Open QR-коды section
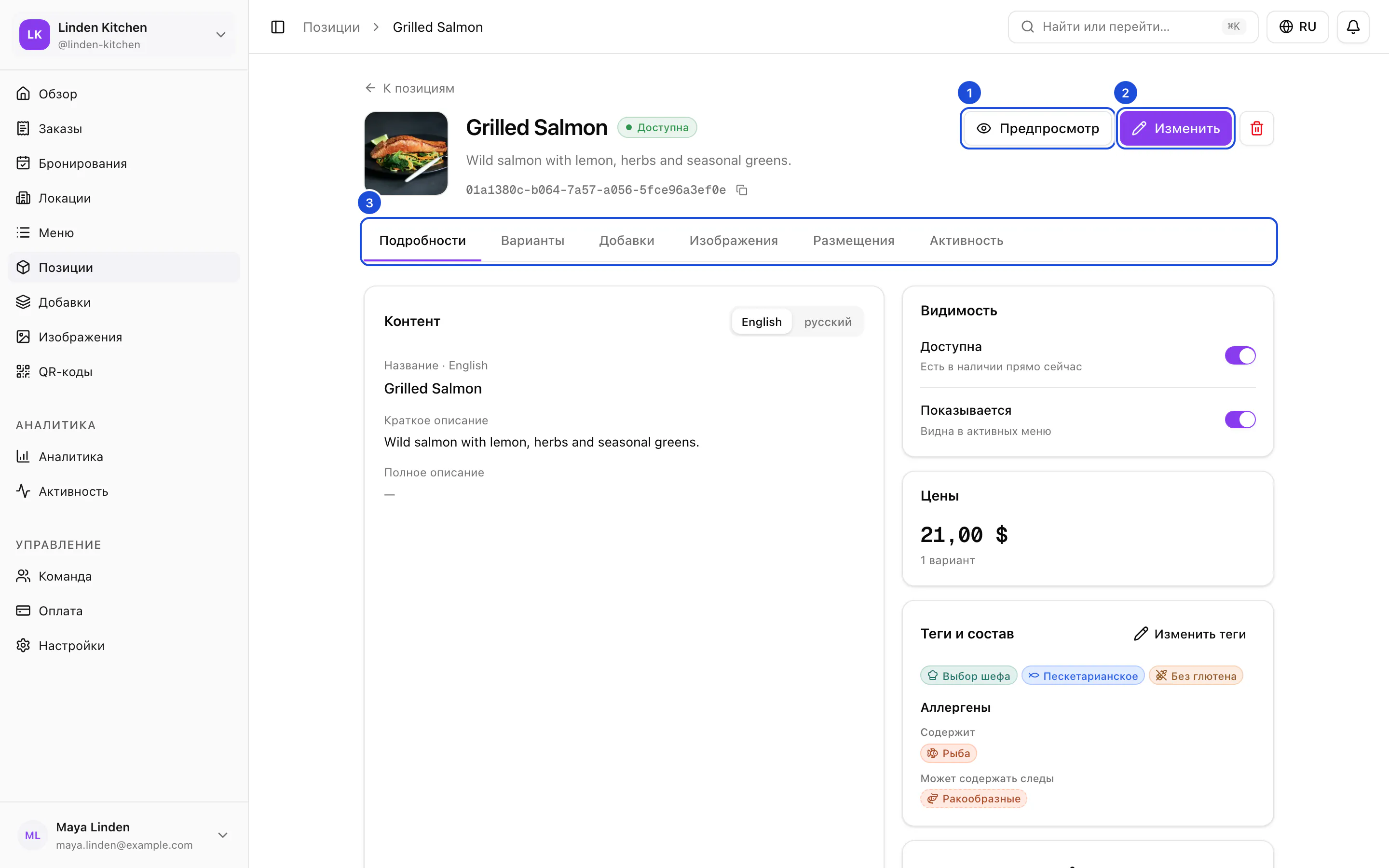Screen dimensions: 1389x868 point(124,371)
